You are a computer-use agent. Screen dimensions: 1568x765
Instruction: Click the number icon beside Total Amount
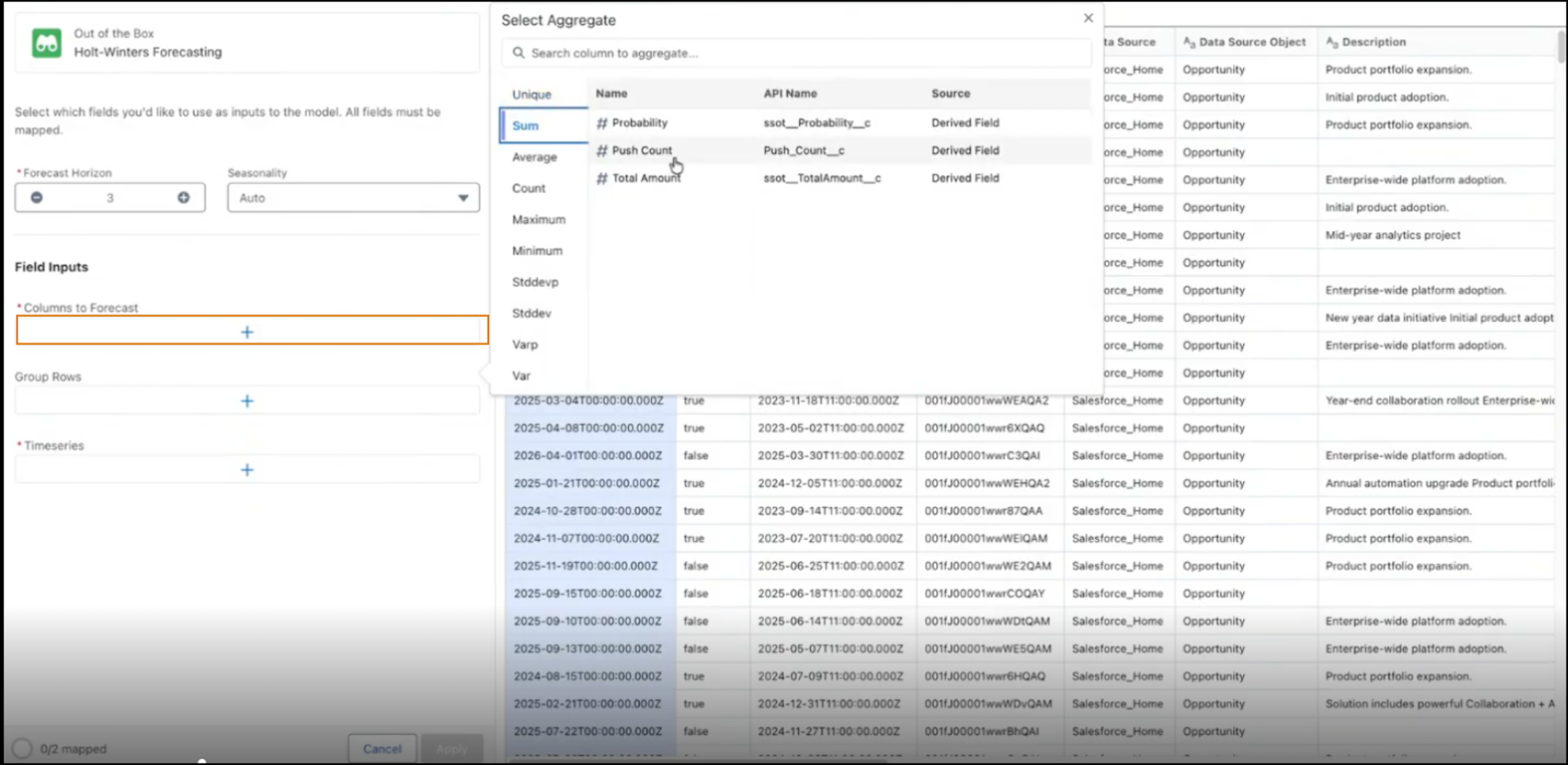(x=602, y=178)
